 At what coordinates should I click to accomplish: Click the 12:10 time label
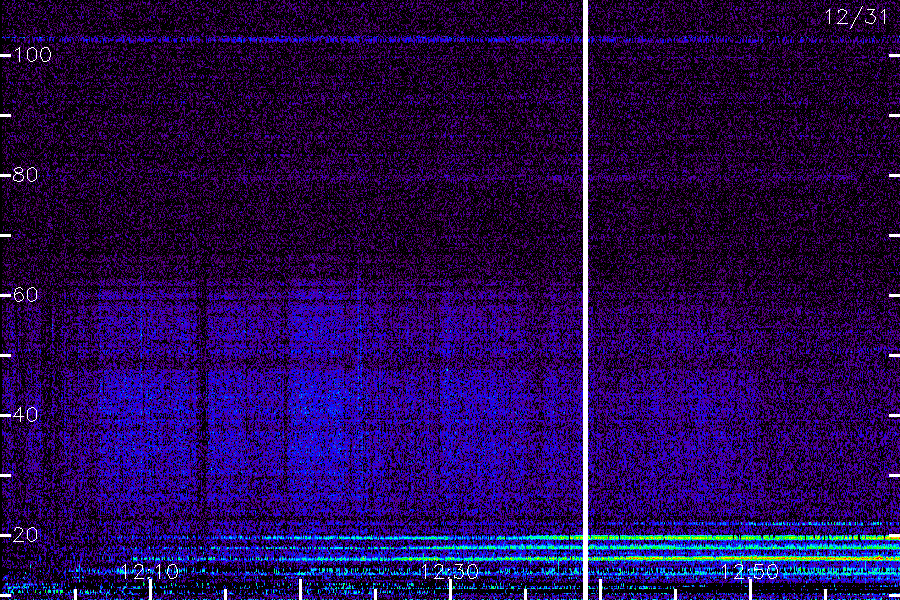tap(149, 571)
